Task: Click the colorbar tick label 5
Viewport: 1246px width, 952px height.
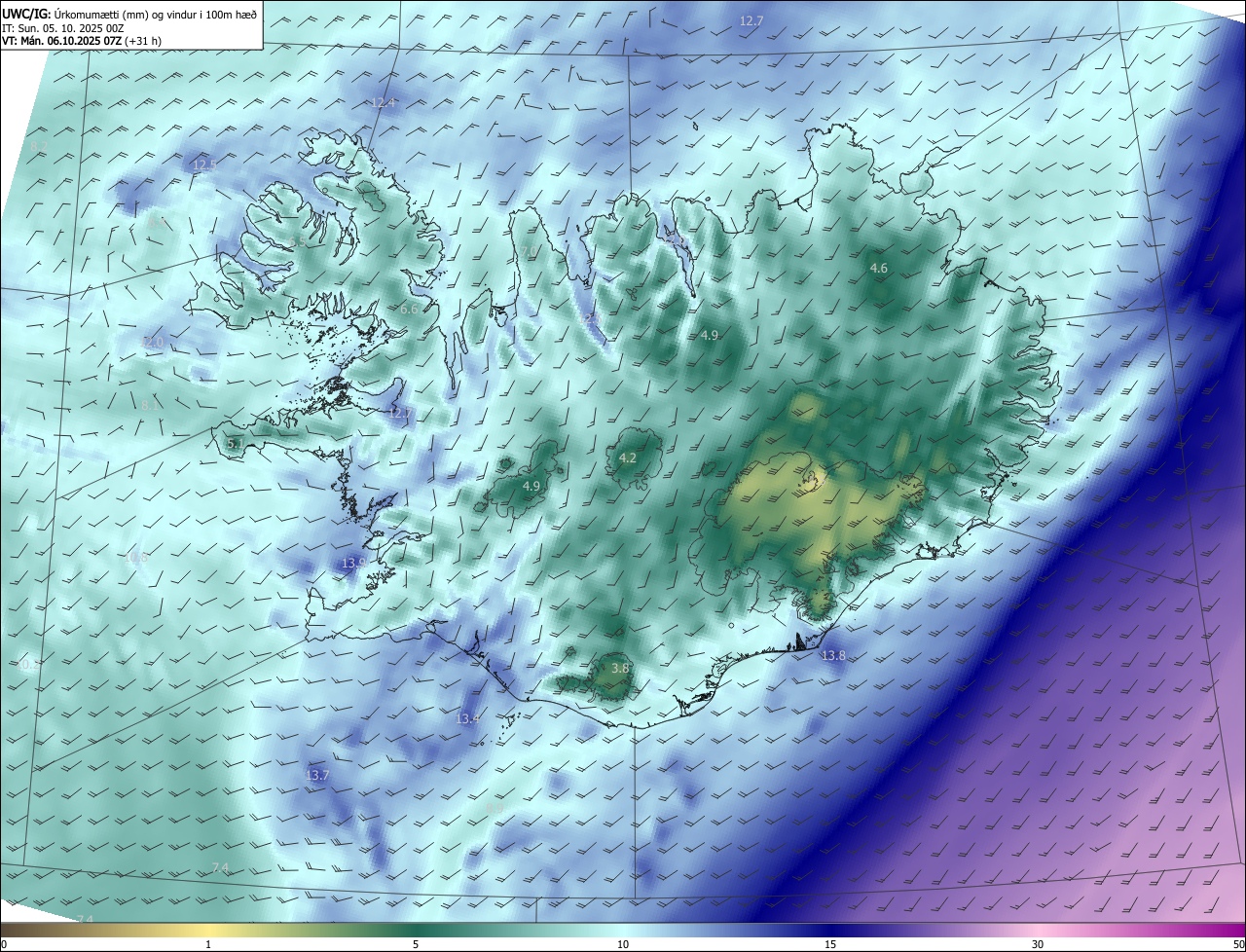Action: [x=416, y=944]
